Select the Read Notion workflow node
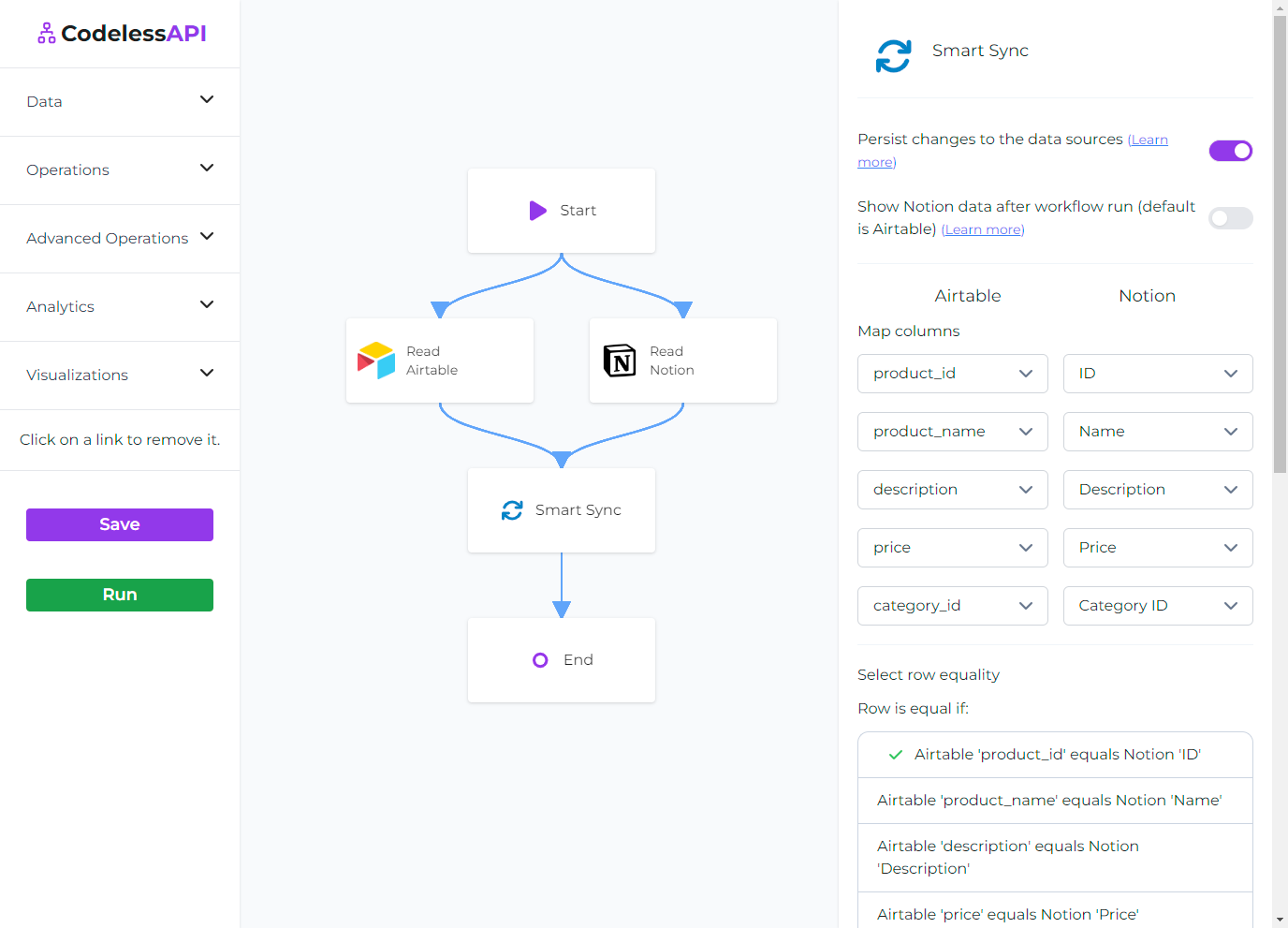This screenshot has width=1288, height=928. tap(683, 361)
